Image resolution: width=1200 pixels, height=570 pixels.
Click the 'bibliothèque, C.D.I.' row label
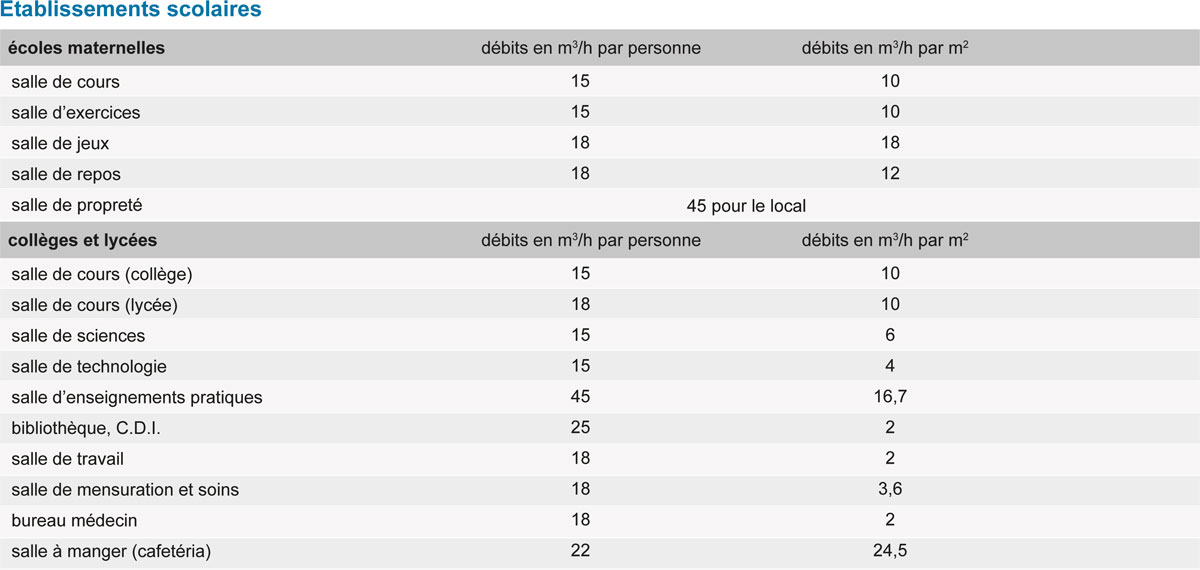click(x=86, y=428)
